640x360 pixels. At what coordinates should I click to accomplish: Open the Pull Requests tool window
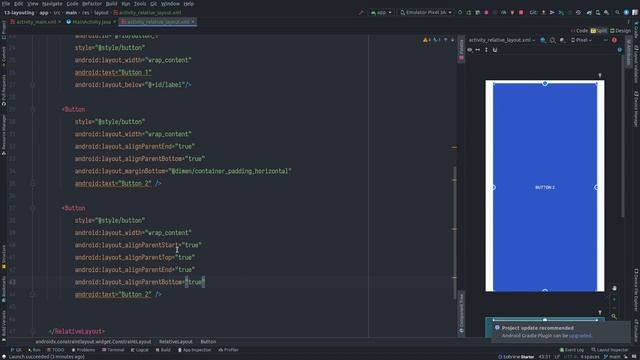click(3, 91)
